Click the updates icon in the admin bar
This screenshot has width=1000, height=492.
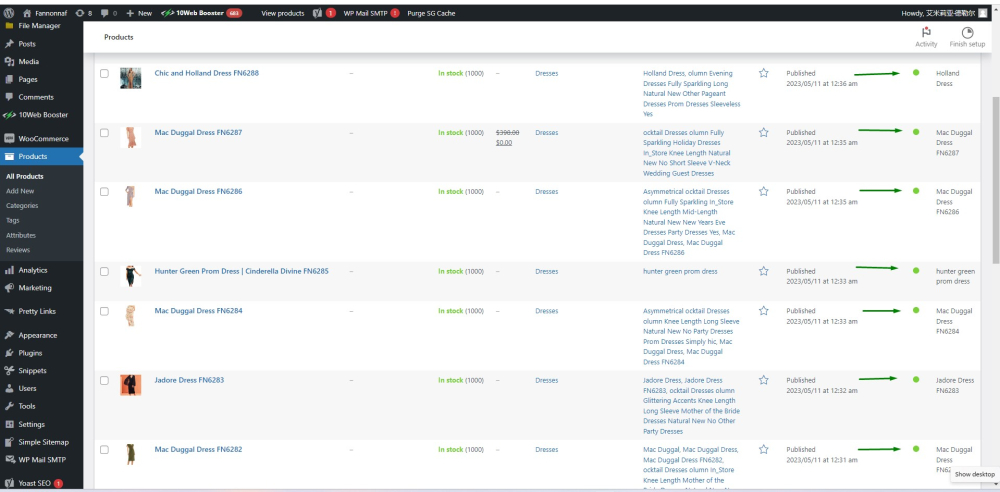tap(80, 13)
